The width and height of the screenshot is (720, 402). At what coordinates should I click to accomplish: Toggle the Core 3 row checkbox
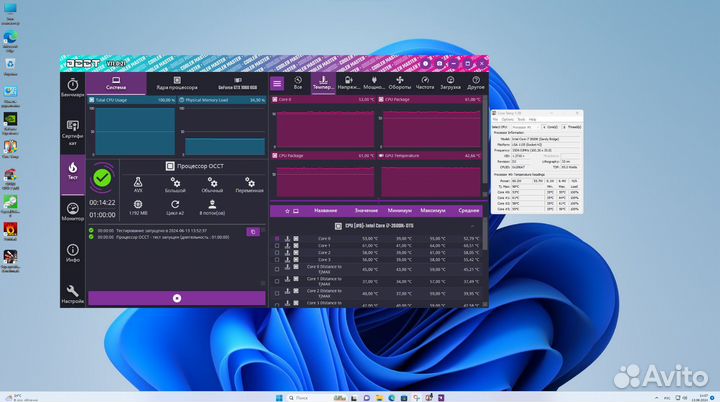coord(277,260)
